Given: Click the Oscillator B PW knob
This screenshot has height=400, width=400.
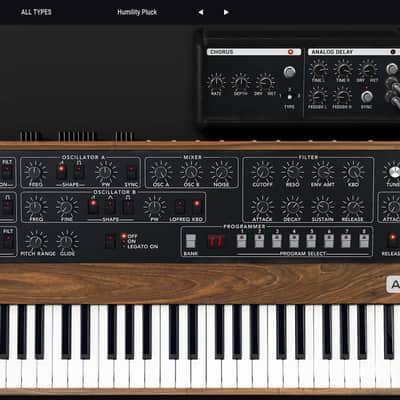Looking at the screenshot, I should pos(154,207).
